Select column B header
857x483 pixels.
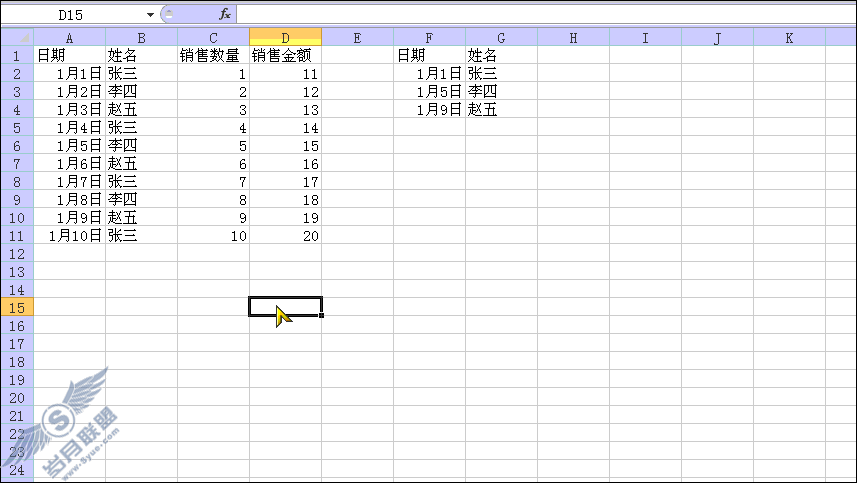tap(142, 38)
